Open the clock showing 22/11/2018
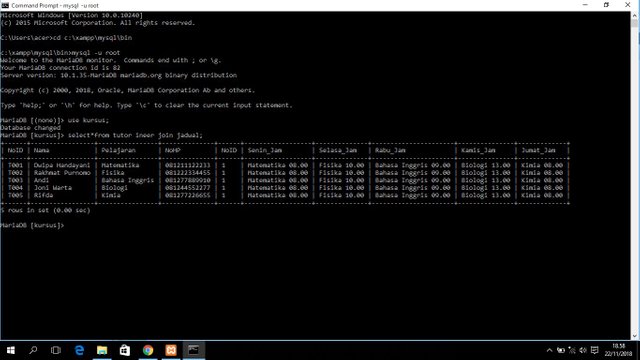 coord(618,350)
